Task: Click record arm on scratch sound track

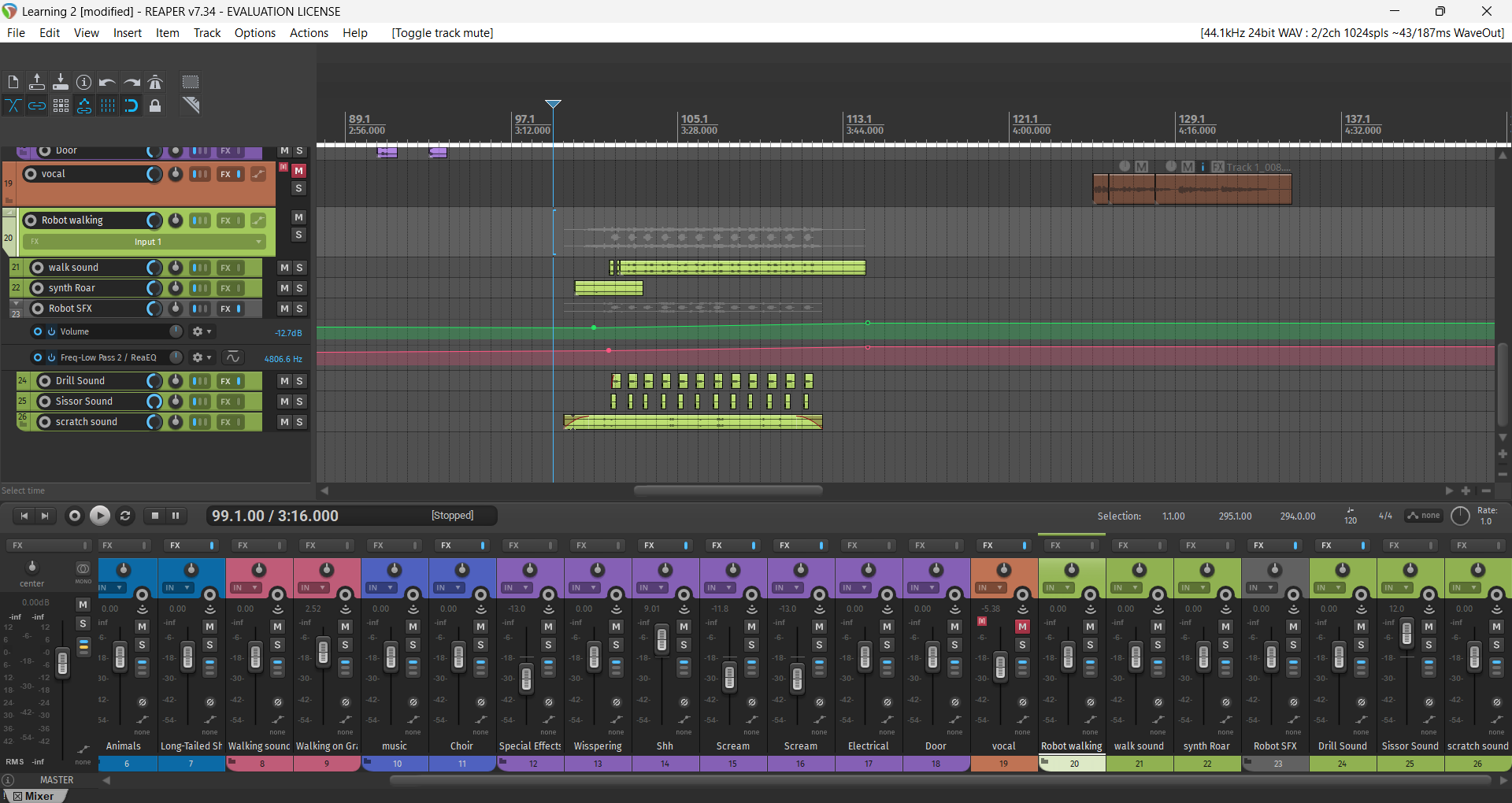Action: coord(44,422)
